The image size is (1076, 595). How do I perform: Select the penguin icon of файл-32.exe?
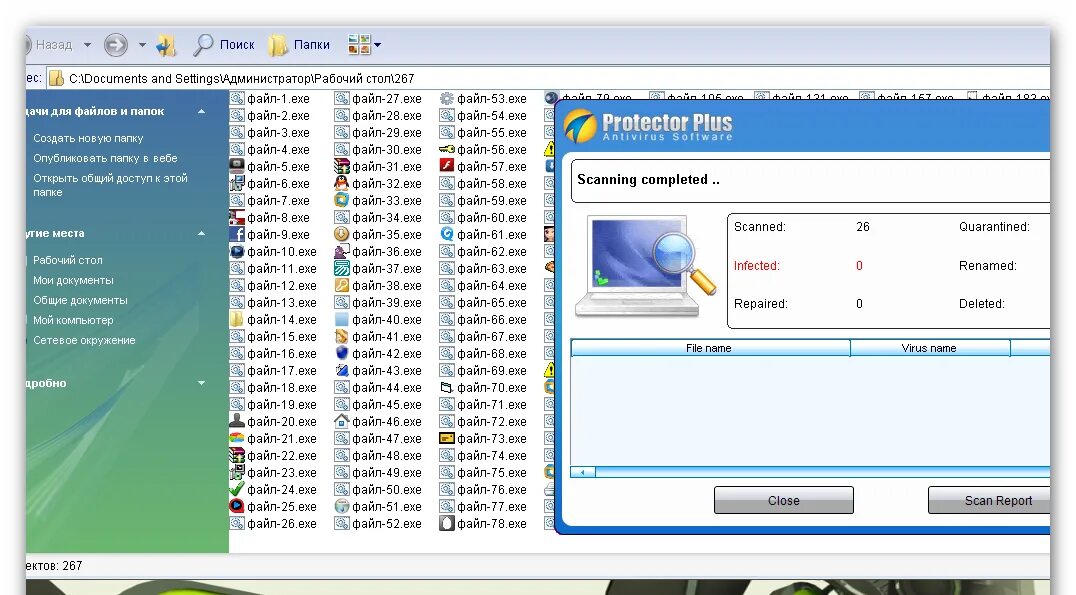tap(342, 183)
